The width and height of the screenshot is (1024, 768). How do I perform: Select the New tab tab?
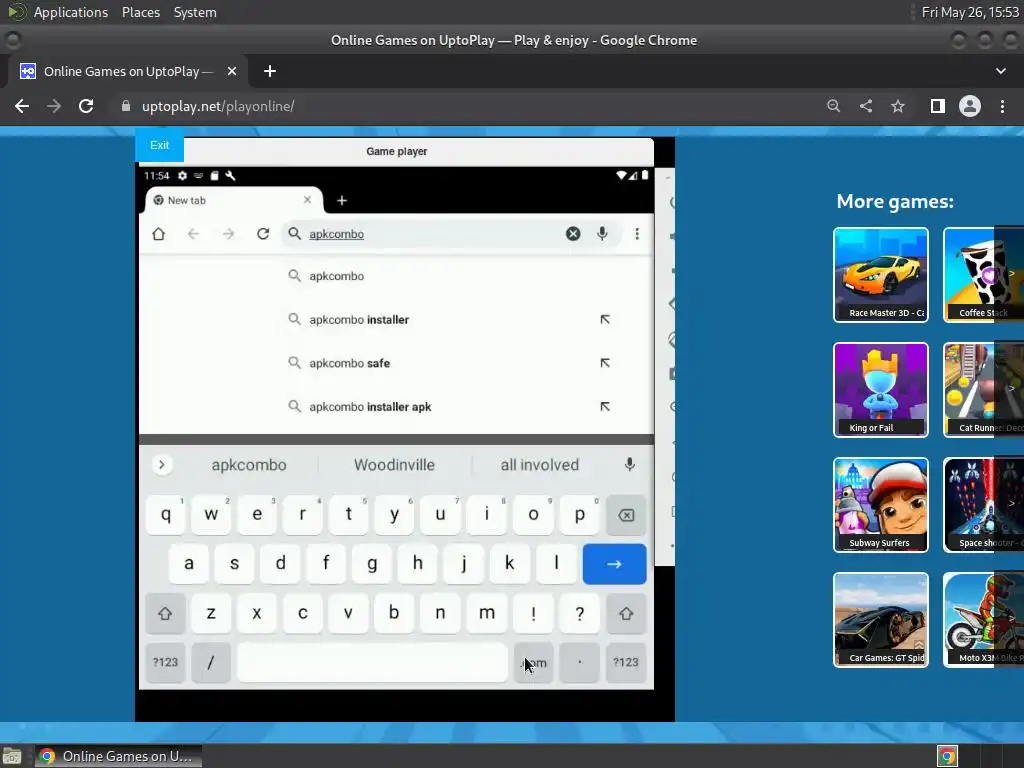click(233, 200)
